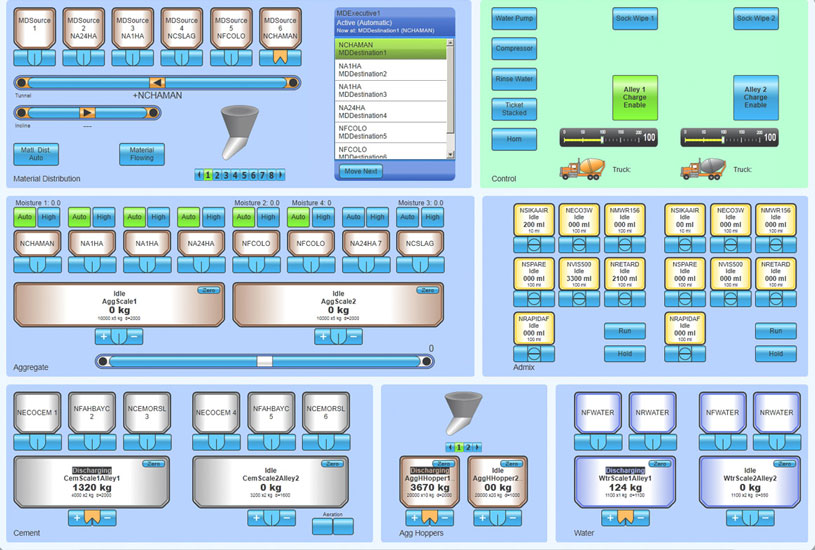Select chute position 5 in Material Distribution

click(244, 175)
